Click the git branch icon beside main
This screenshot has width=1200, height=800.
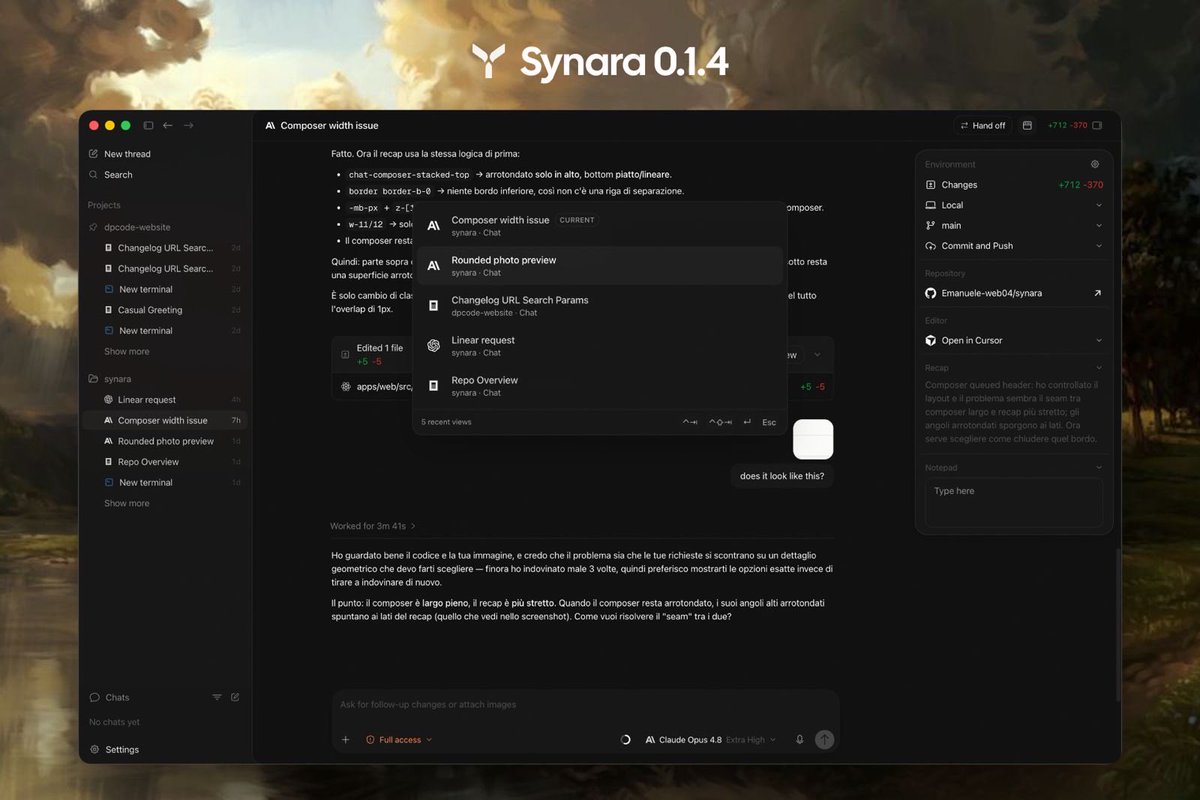[x=931, y=225]
